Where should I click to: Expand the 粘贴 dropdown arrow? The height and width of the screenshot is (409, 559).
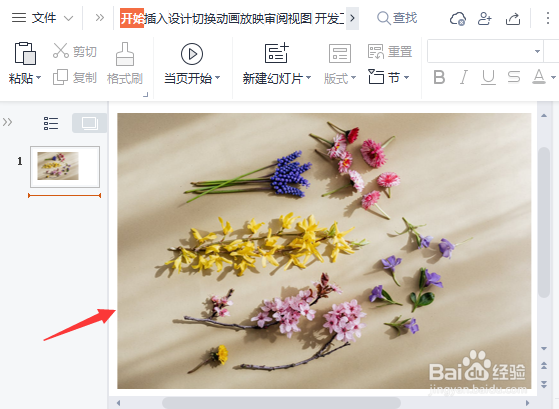pyautogui.click(x=39, y=77)
